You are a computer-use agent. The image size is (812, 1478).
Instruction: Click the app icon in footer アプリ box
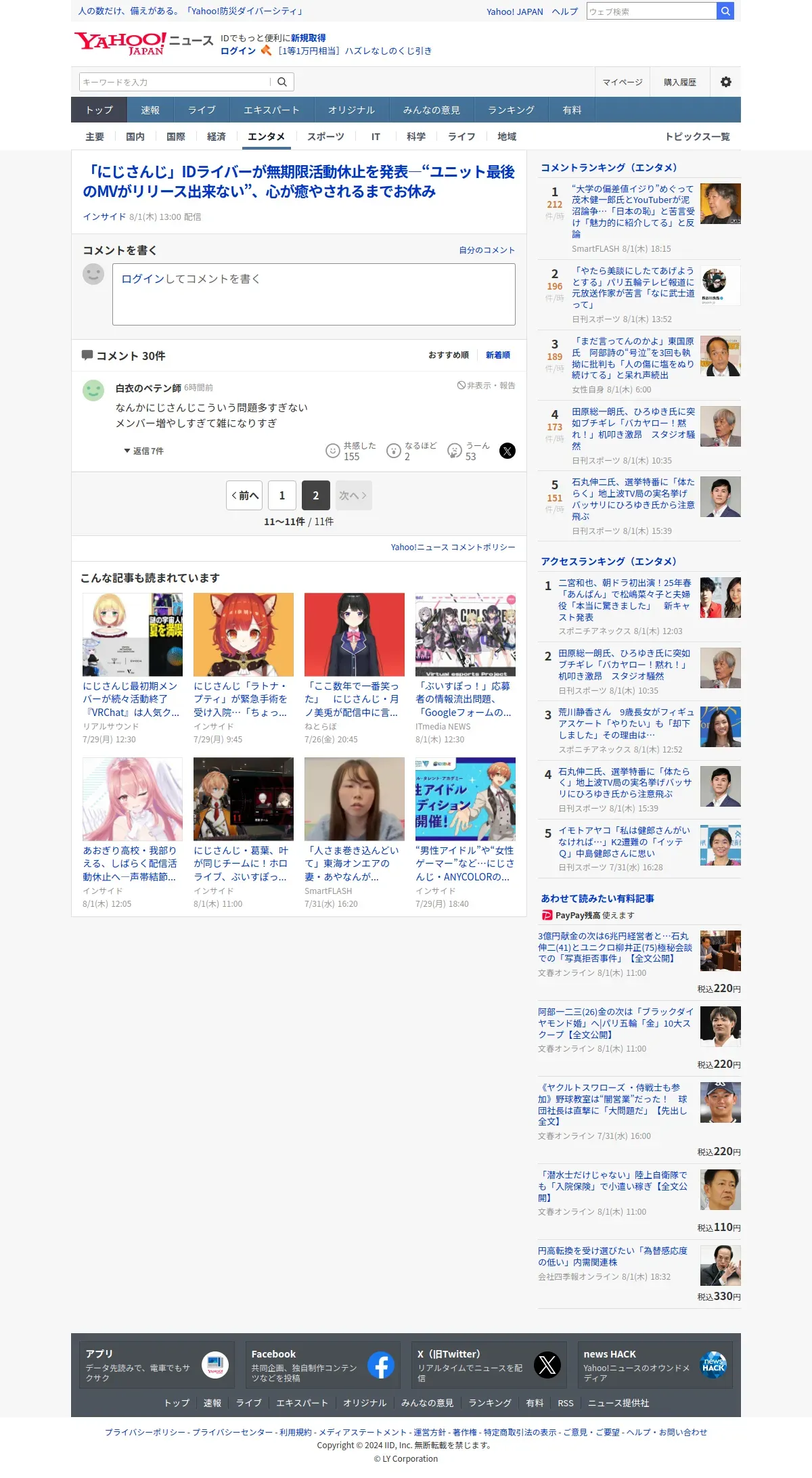pyautogui.click(x=215, y=1365)
